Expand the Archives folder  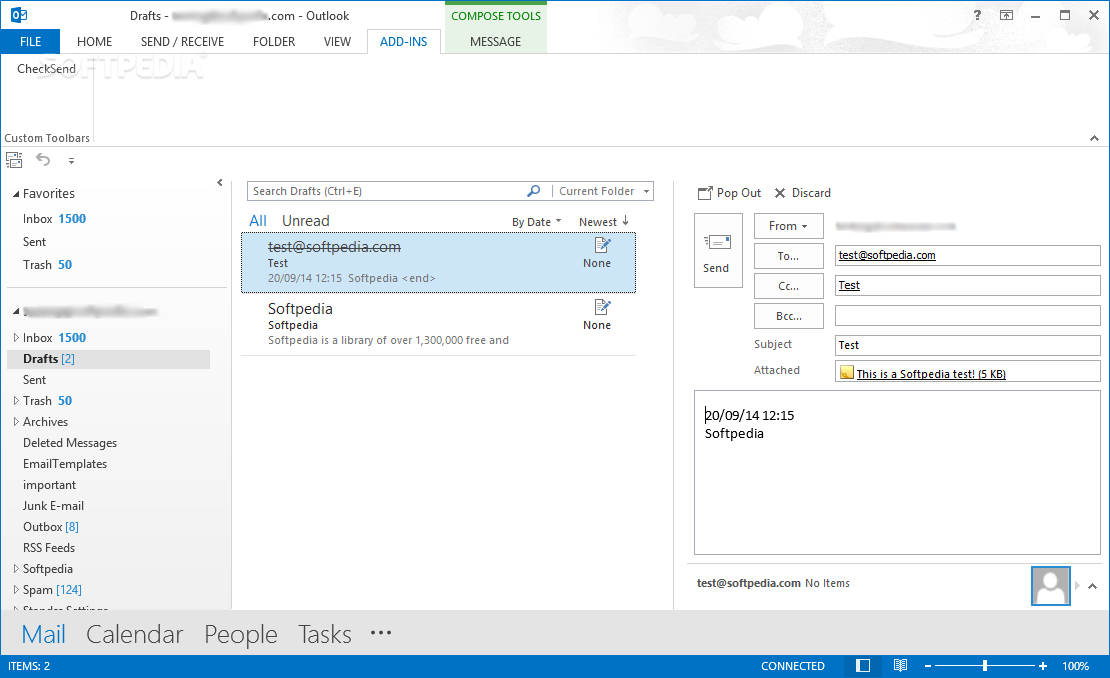16,422
